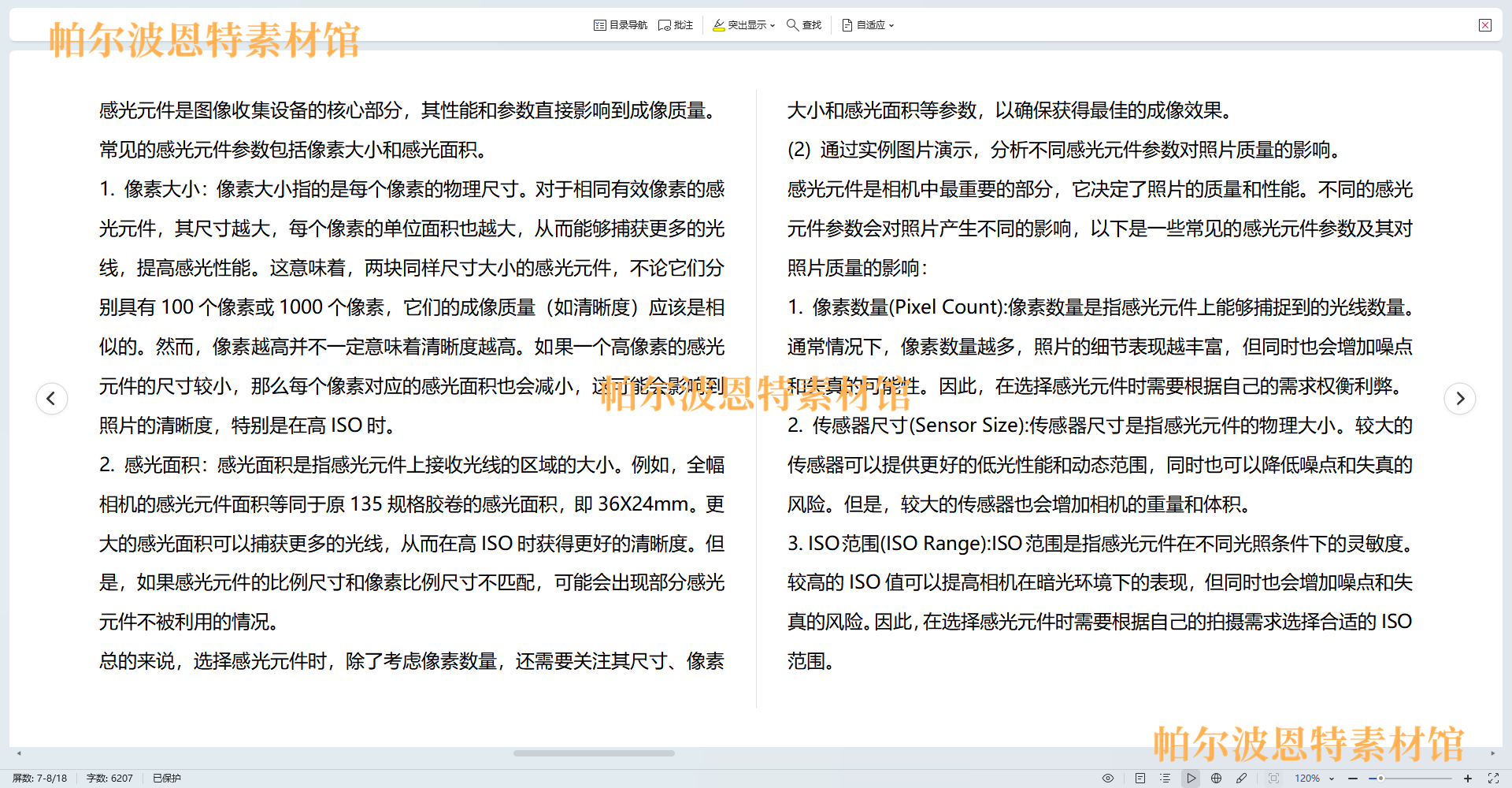Switch to outline view icon
This screenshot has height=788, width=1512.
tap(1165, 778)
